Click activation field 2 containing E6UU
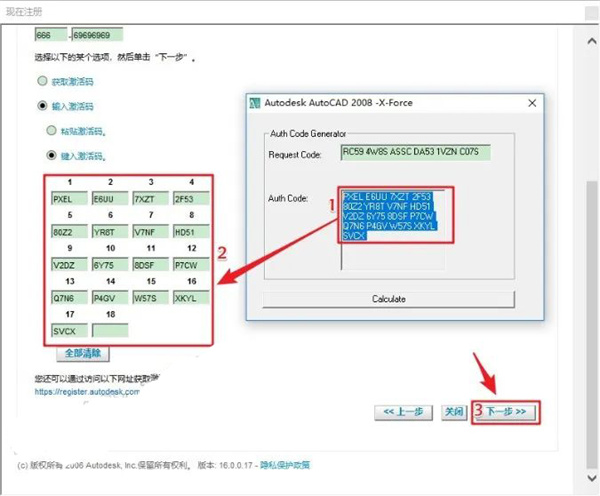Screen dimensions: 600x496 pos(110,199)
